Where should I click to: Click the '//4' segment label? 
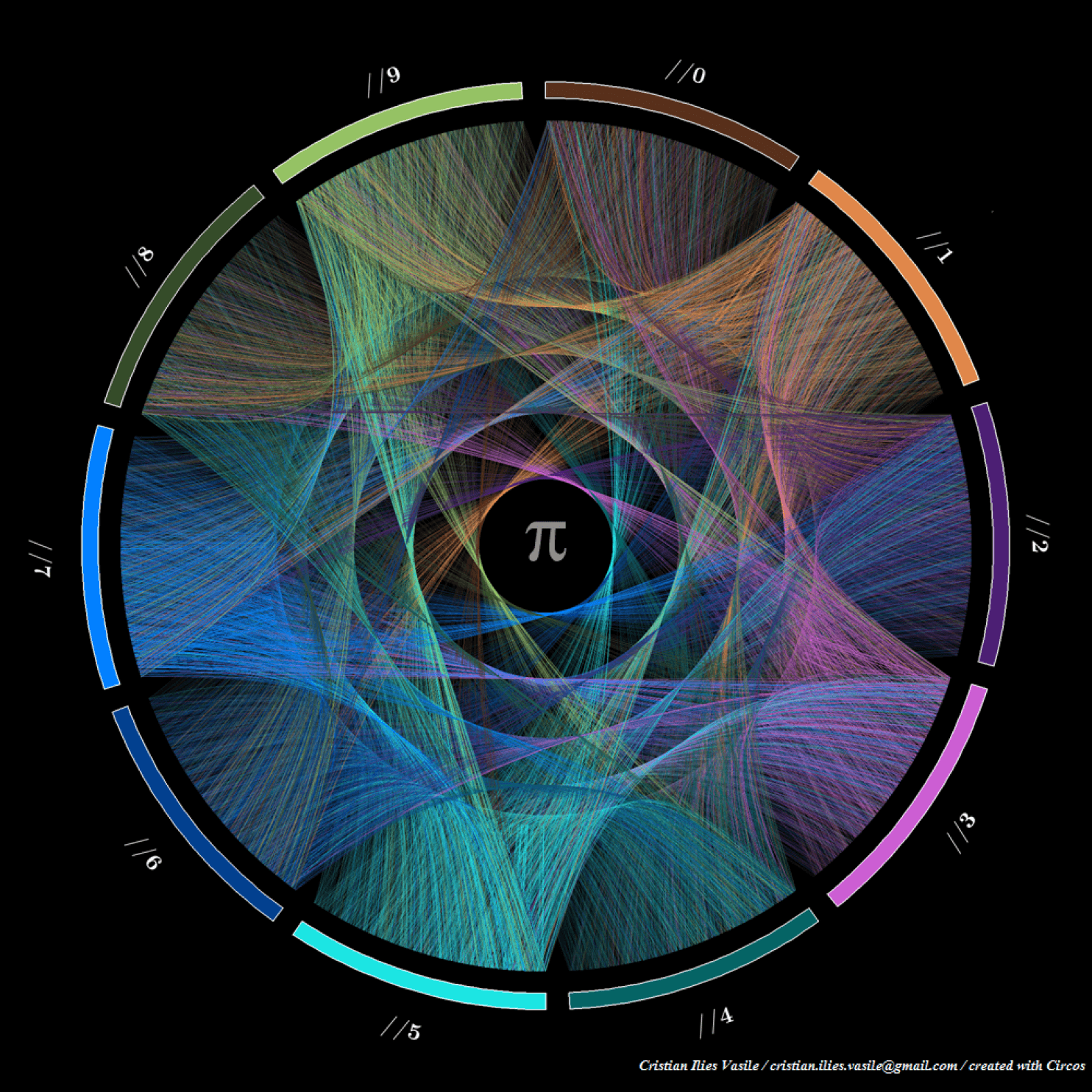(716, 1021)
